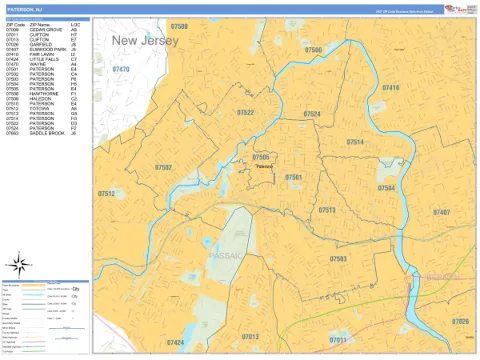Click the pale green Parks legend swatch

tap(33, 290)
